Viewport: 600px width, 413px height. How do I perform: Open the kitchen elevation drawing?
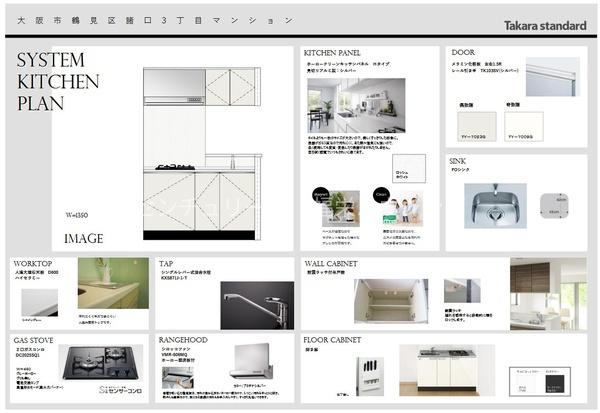(201, 152)
